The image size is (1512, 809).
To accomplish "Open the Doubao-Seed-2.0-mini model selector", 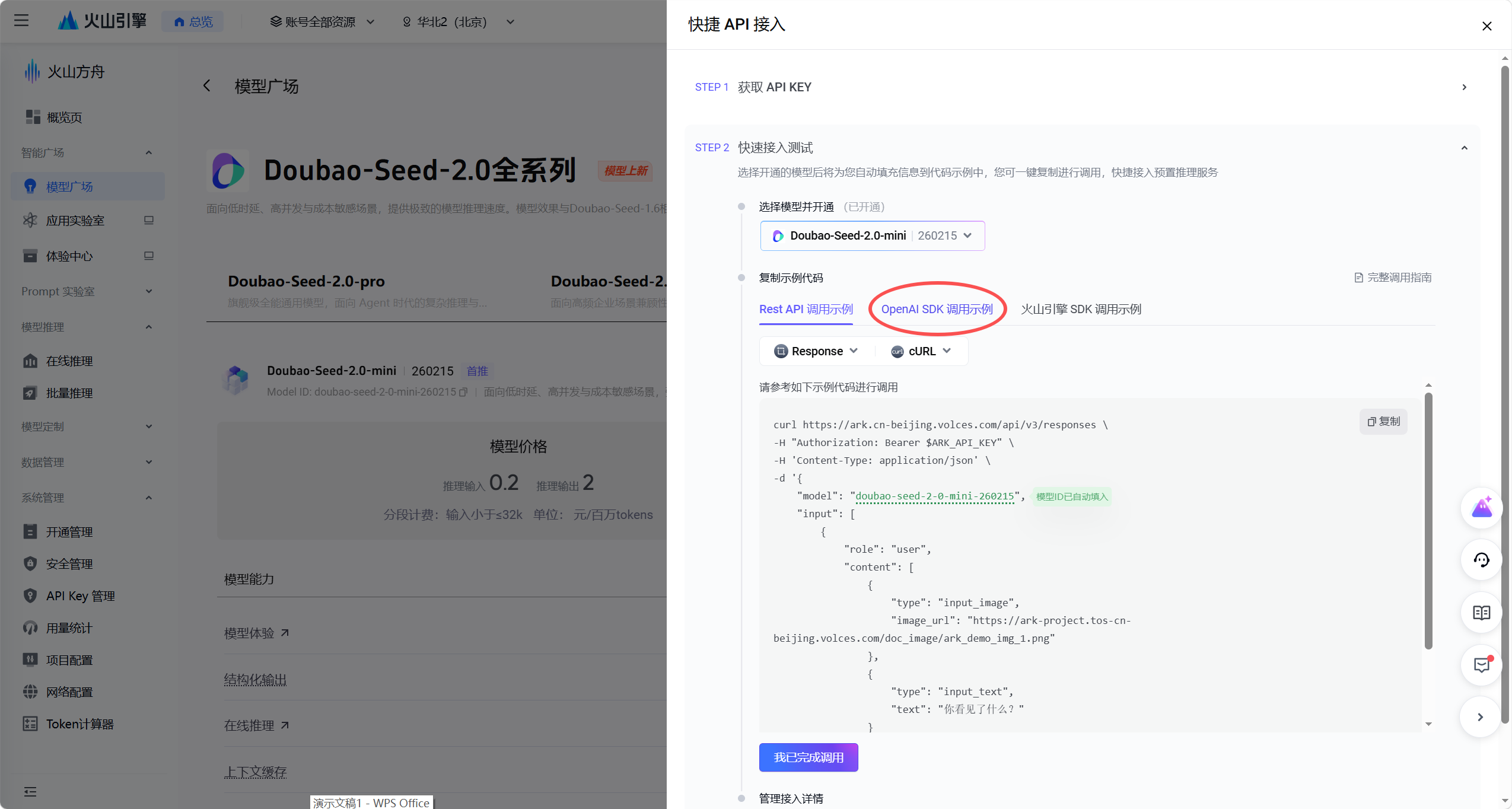I will pos(873,235).
